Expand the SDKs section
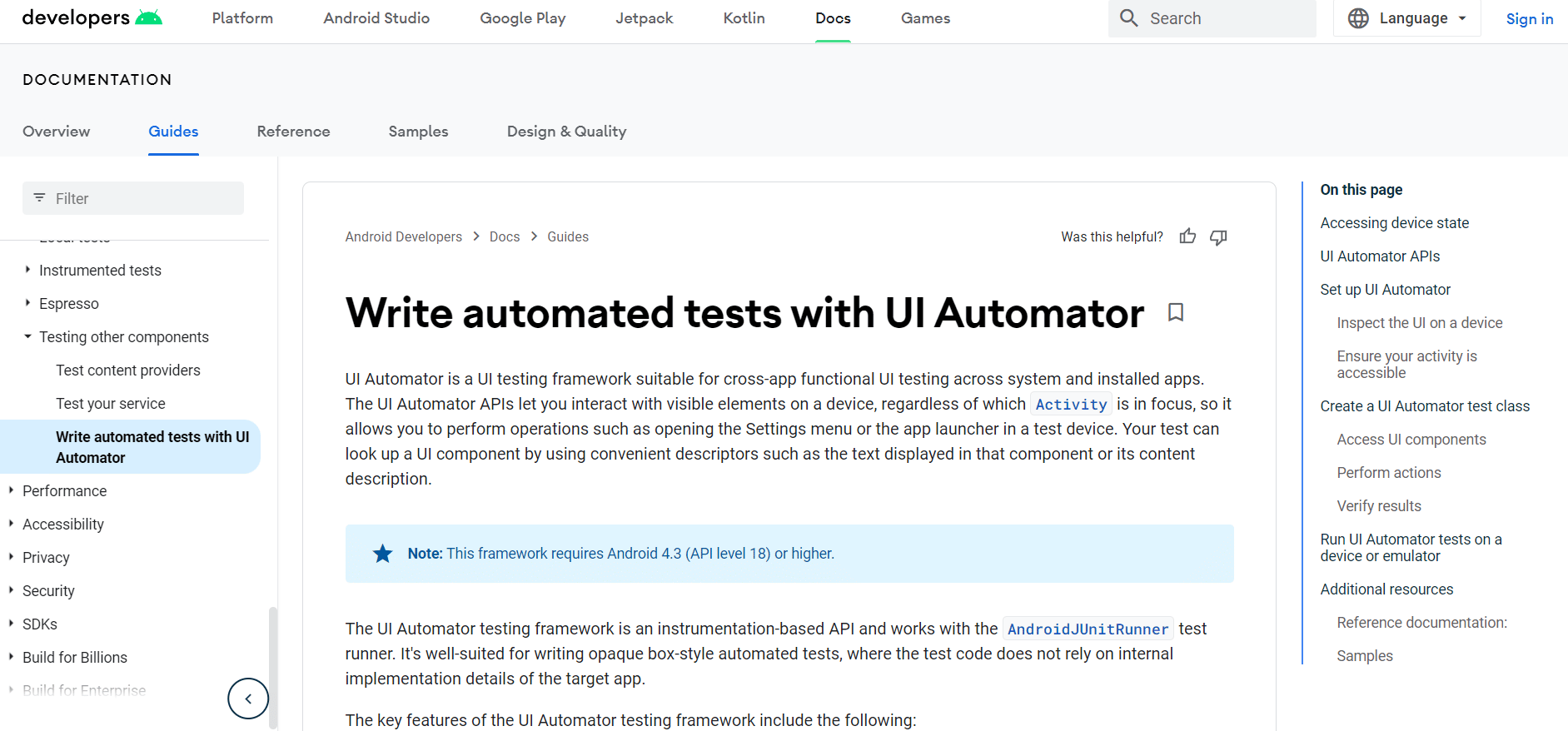The image size is (1568, 731). coord(11,624)
